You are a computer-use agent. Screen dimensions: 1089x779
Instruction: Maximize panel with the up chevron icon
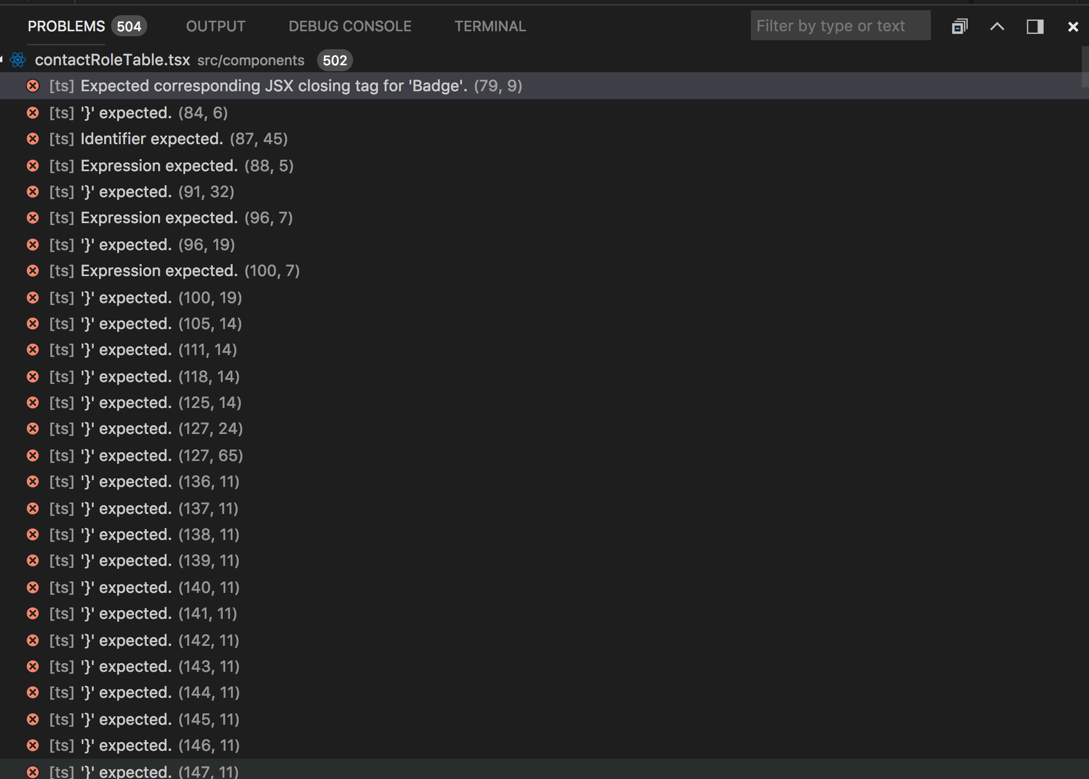pos(997,26)
